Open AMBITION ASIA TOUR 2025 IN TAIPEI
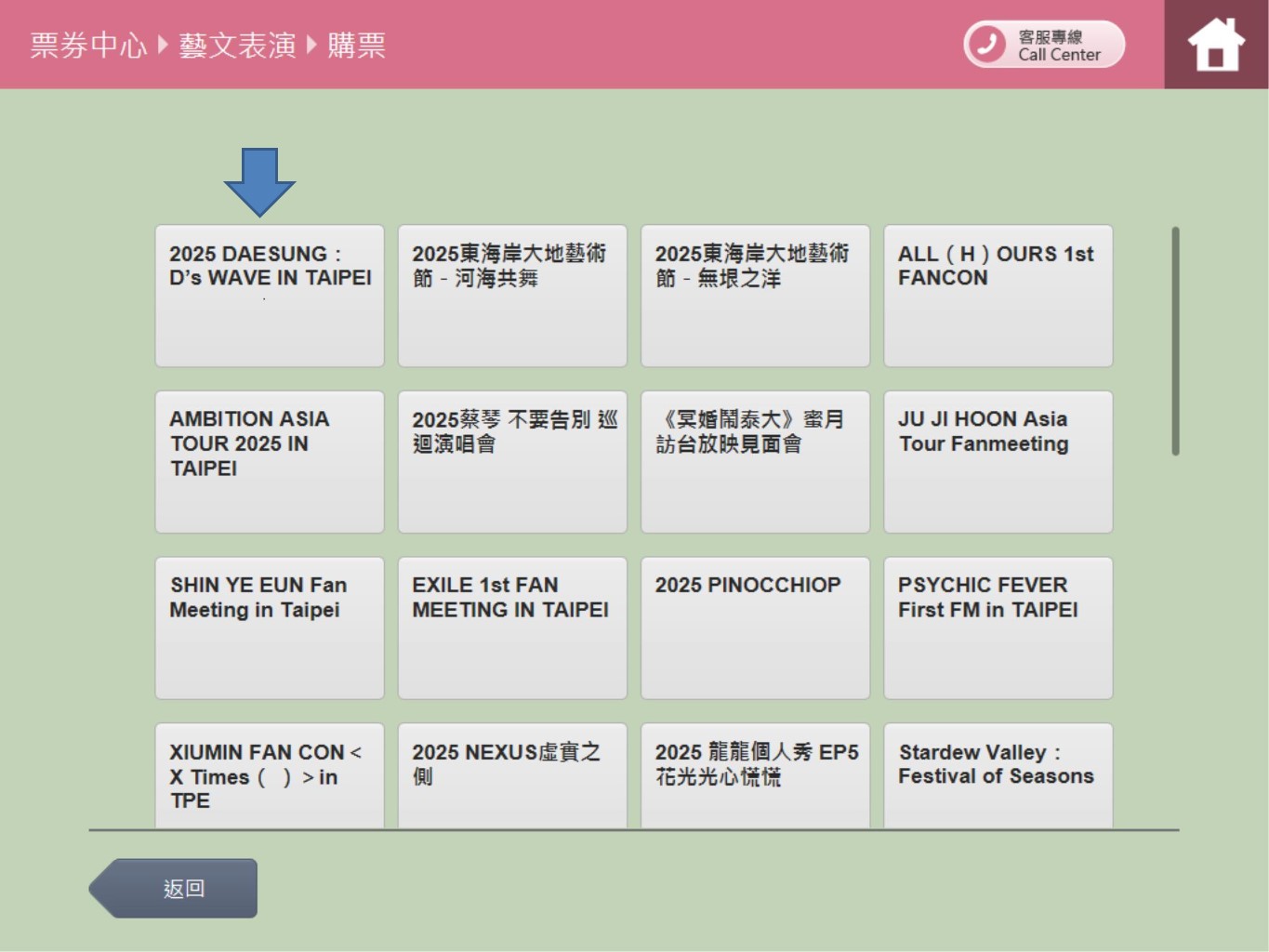This screenshot has height=952, width=1269. click(x=269, y=460)
